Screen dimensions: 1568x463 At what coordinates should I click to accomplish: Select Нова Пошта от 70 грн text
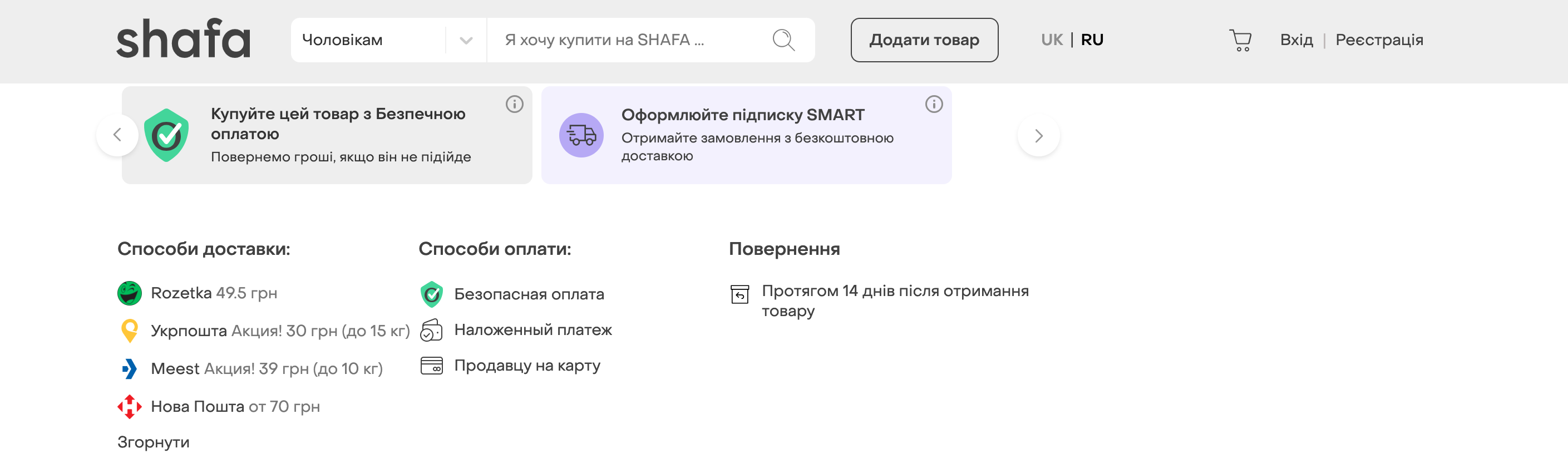click(x=235, y=406)
